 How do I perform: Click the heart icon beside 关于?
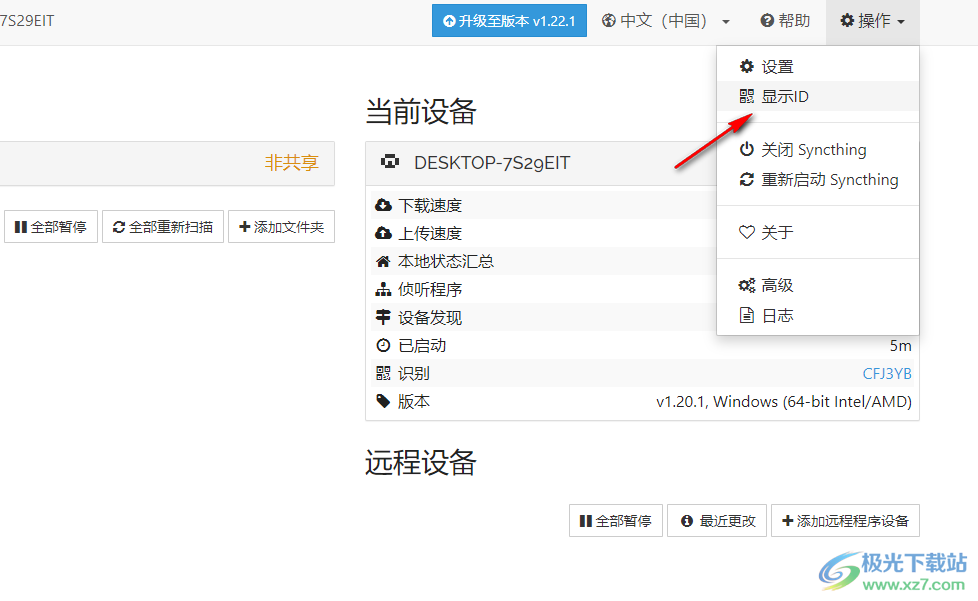[747, 233]
